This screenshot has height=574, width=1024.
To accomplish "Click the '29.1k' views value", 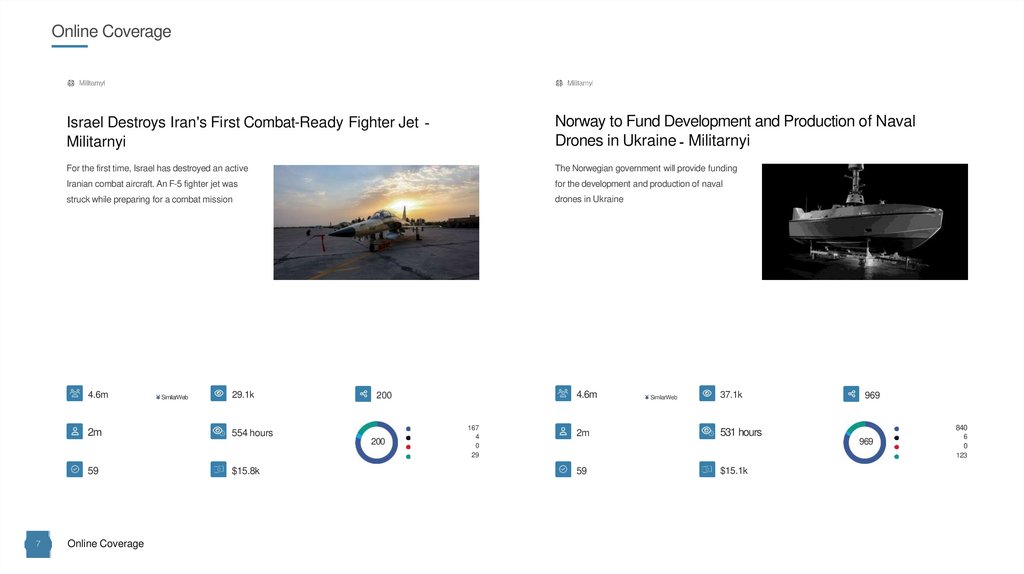I will [x=243, y=394].
